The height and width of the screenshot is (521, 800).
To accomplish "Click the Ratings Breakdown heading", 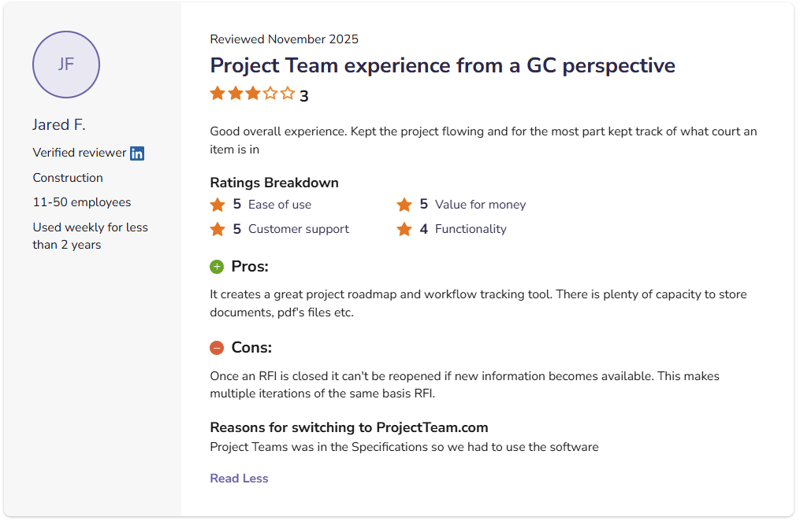I will pos(274,183).
